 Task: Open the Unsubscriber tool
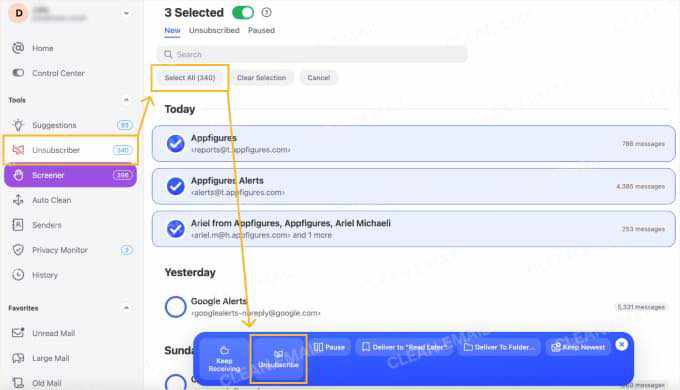pyautogui.click(x=70, y=150)
